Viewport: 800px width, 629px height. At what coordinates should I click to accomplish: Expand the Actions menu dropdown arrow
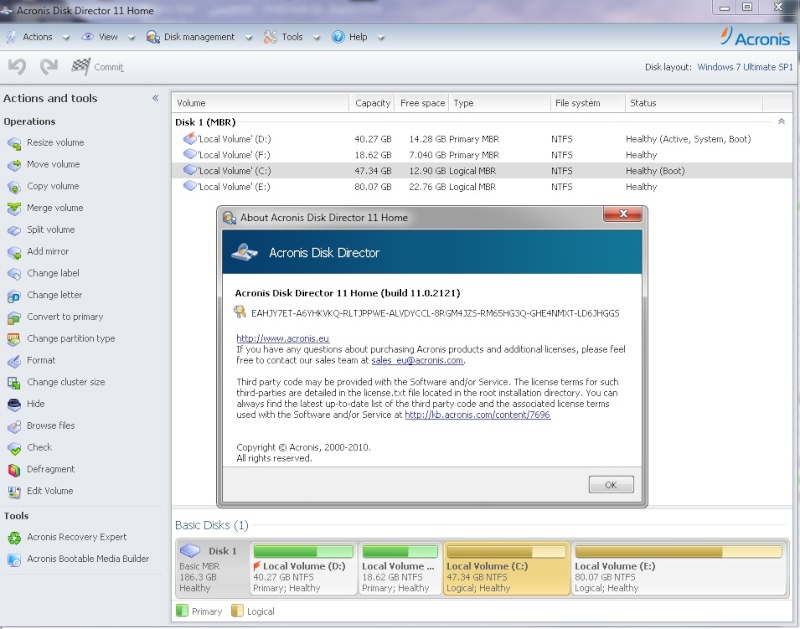coord(66,37)
